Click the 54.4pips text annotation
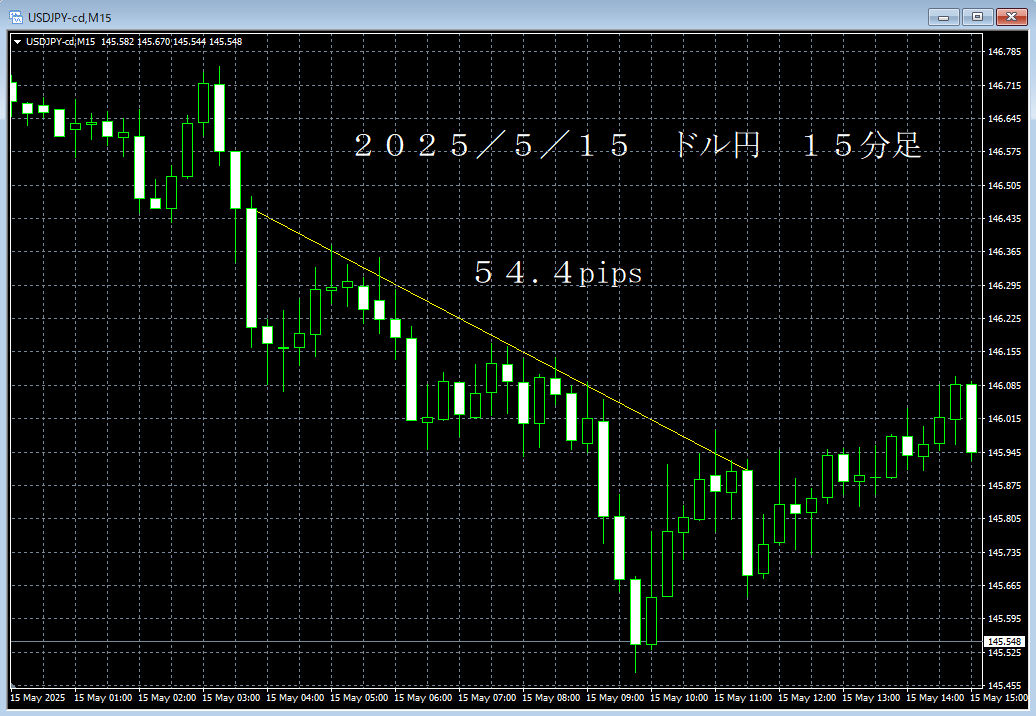 click(x=560, y=274)
